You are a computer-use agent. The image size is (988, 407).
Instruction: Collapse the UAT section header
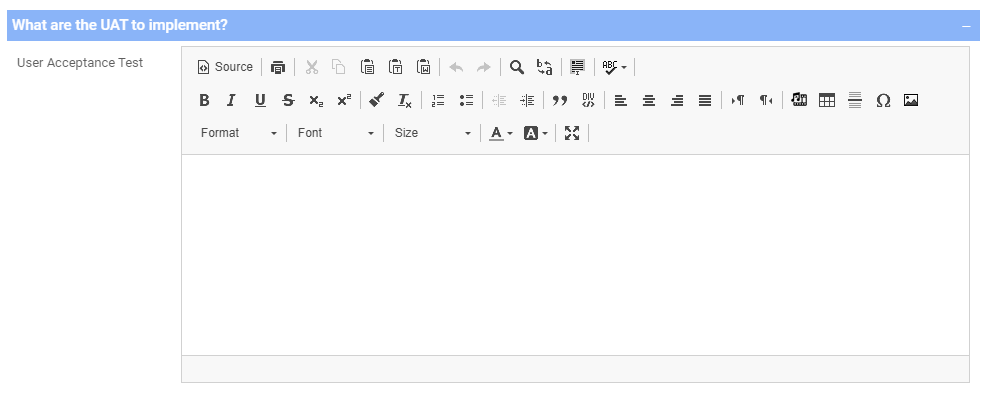pos(966,25)
